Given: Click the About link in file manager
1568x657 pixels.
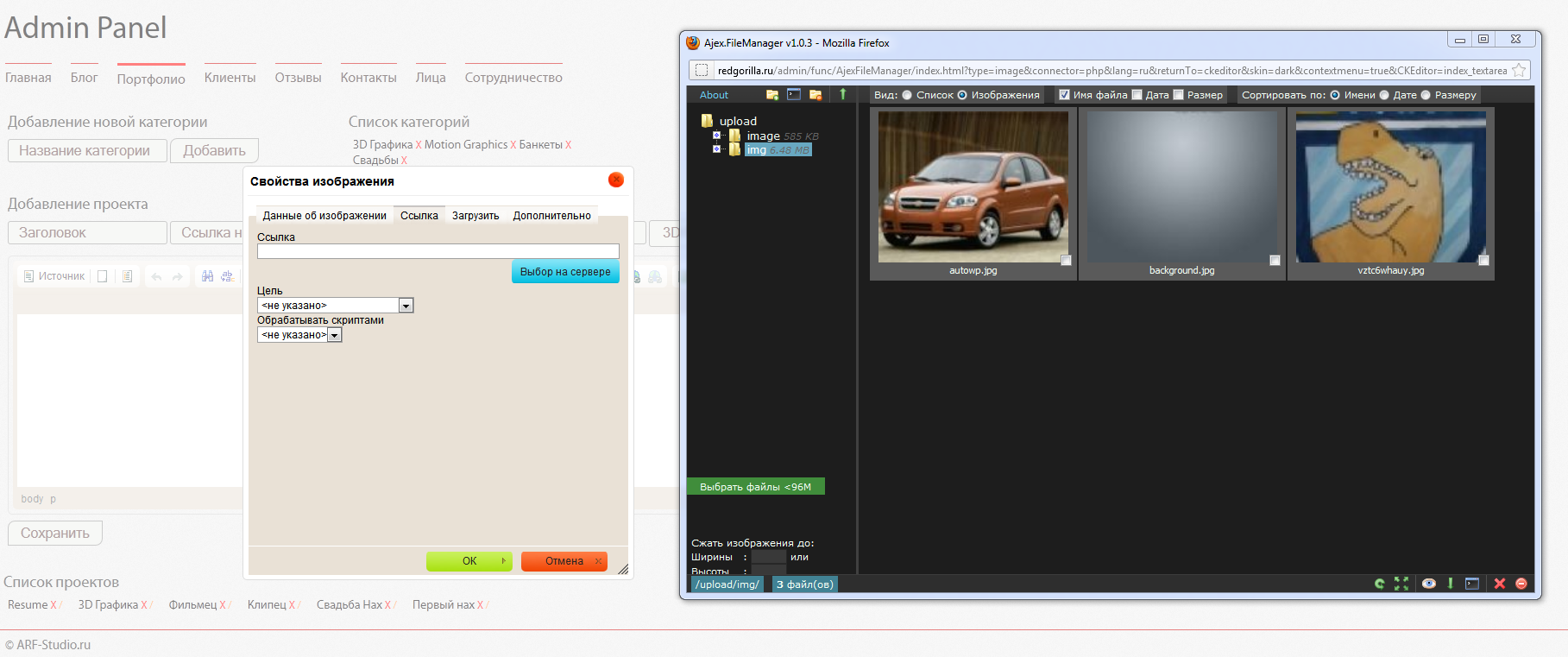Looking at the screenshot, I should [714, 95].
